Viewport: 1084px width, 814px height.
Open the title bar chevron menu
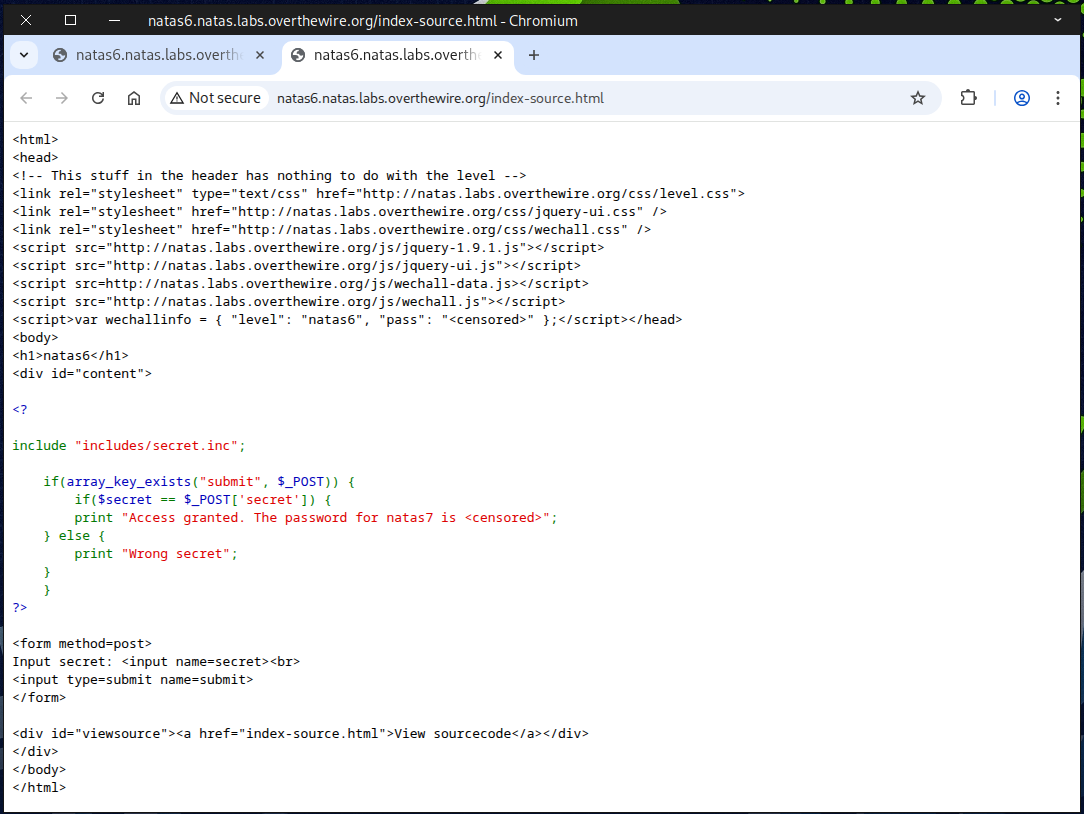click(x=1059, y=20)
